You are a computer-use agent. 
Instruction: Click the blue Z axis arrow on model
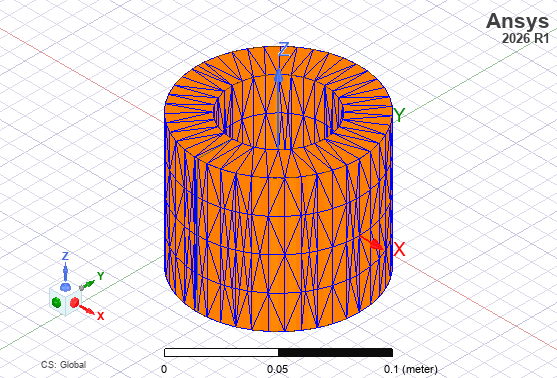(x=279, y=108)
